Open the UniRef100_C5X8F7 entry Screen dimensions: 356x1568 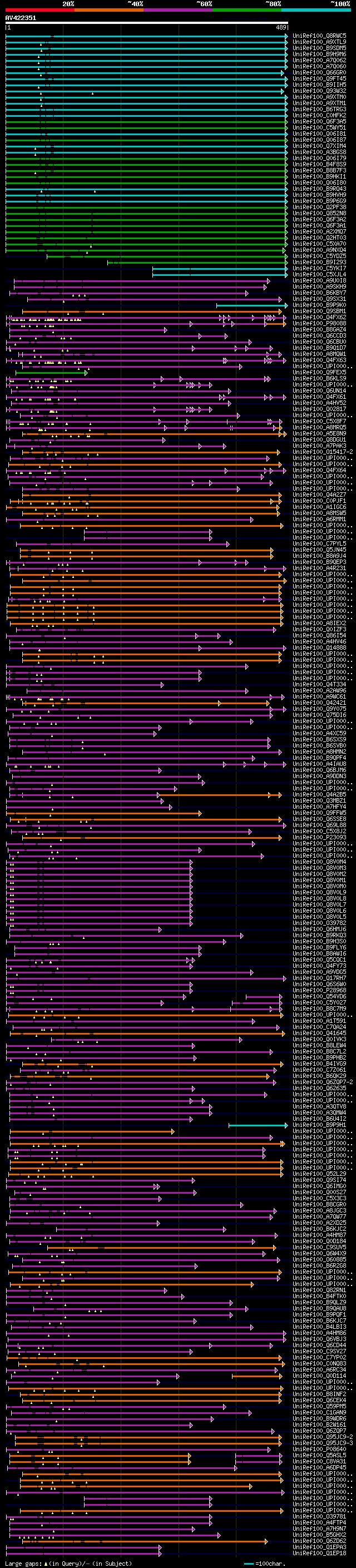click(x=319, y=421)
